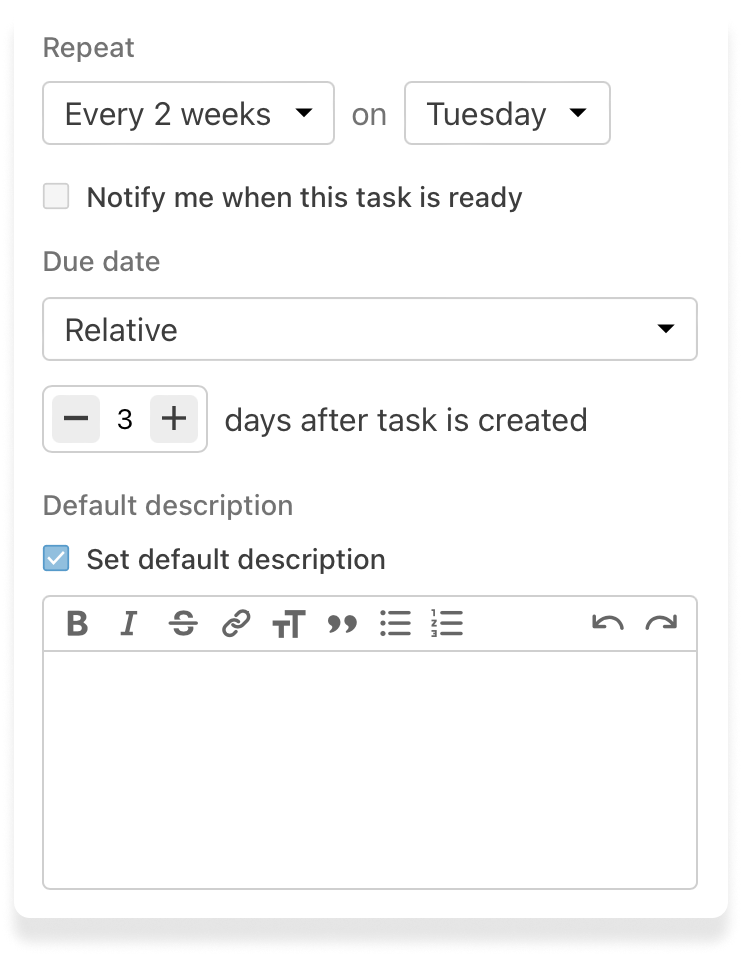Click inside the description text area
Image resolution: width=742 pixels, height=956 pixels.
click(369, 768)
